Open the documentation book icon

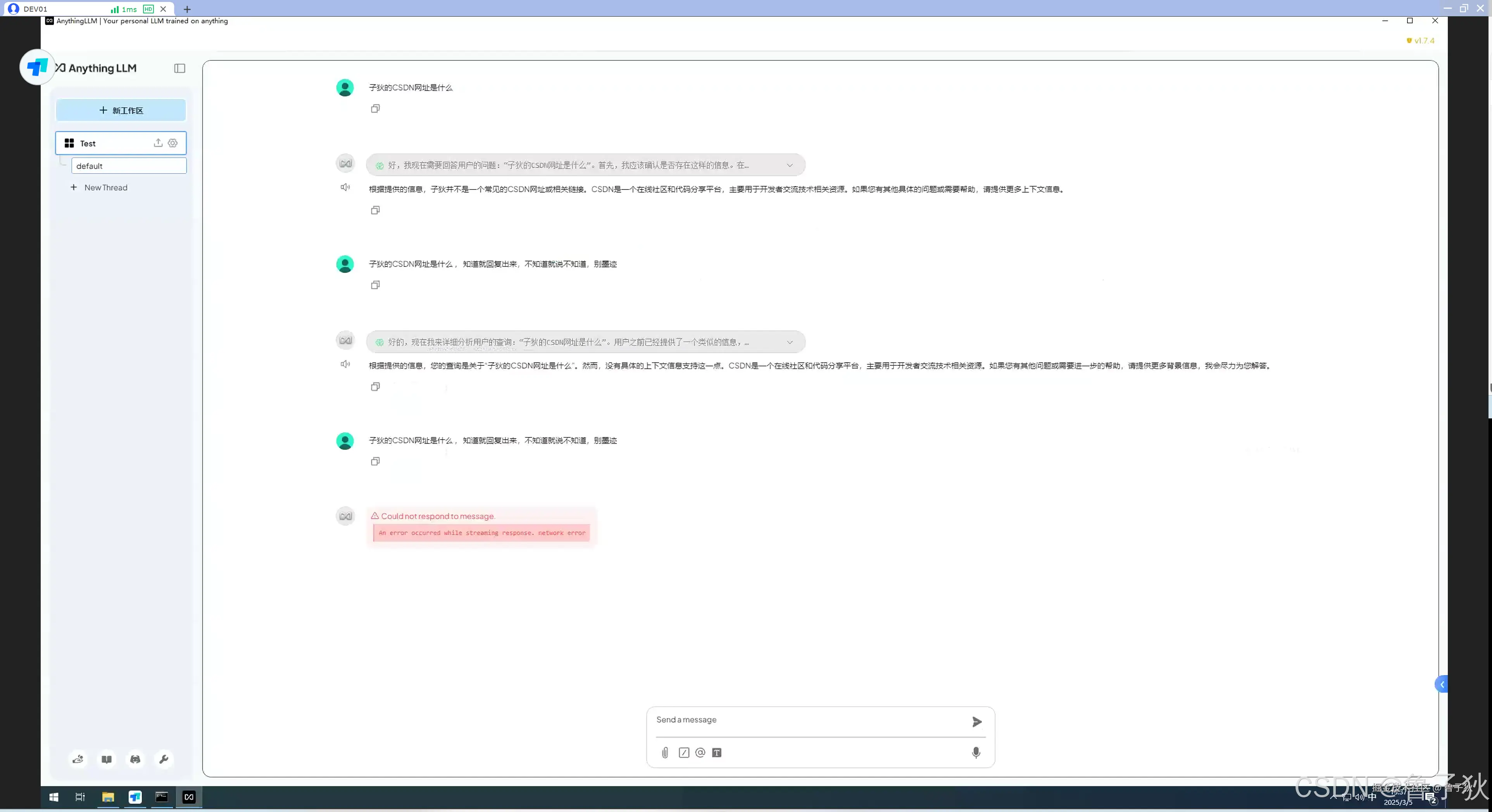pyautogui.click(x=107, y=759)
